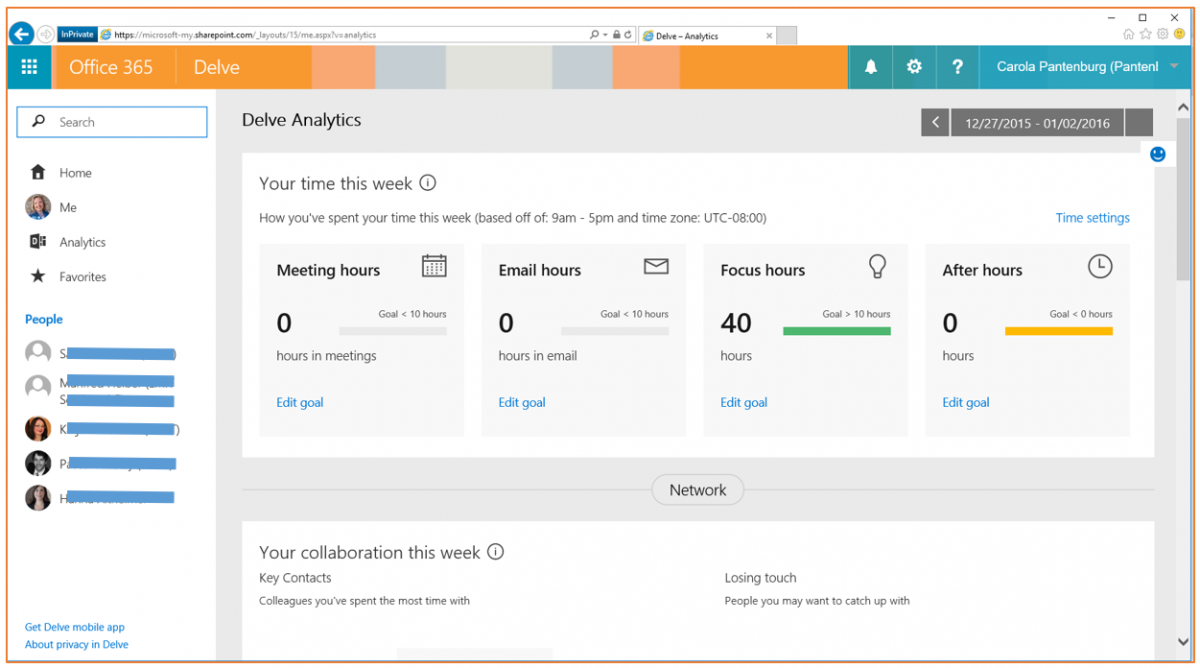Click the page scrollbar down arrow

1184,643
